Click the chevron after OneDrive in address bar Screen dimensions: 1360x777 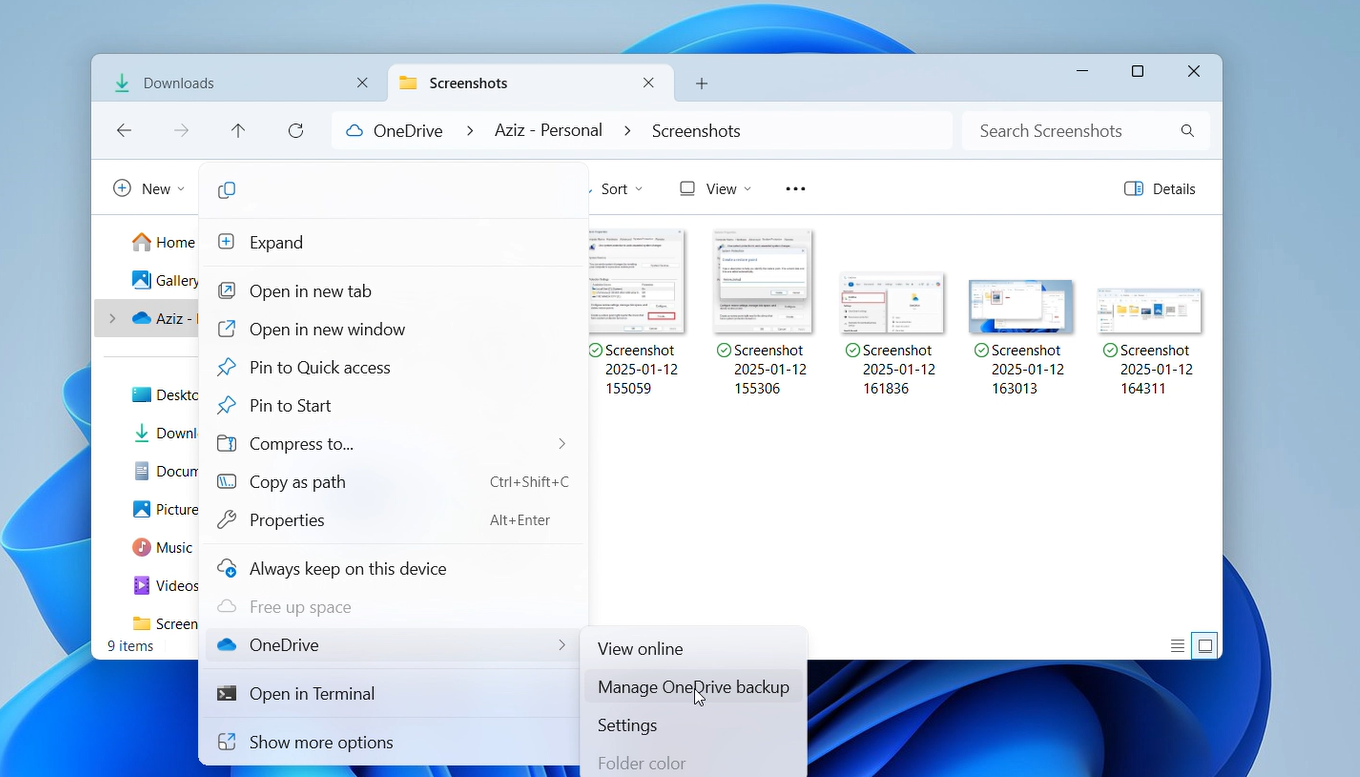click(469, 131)
